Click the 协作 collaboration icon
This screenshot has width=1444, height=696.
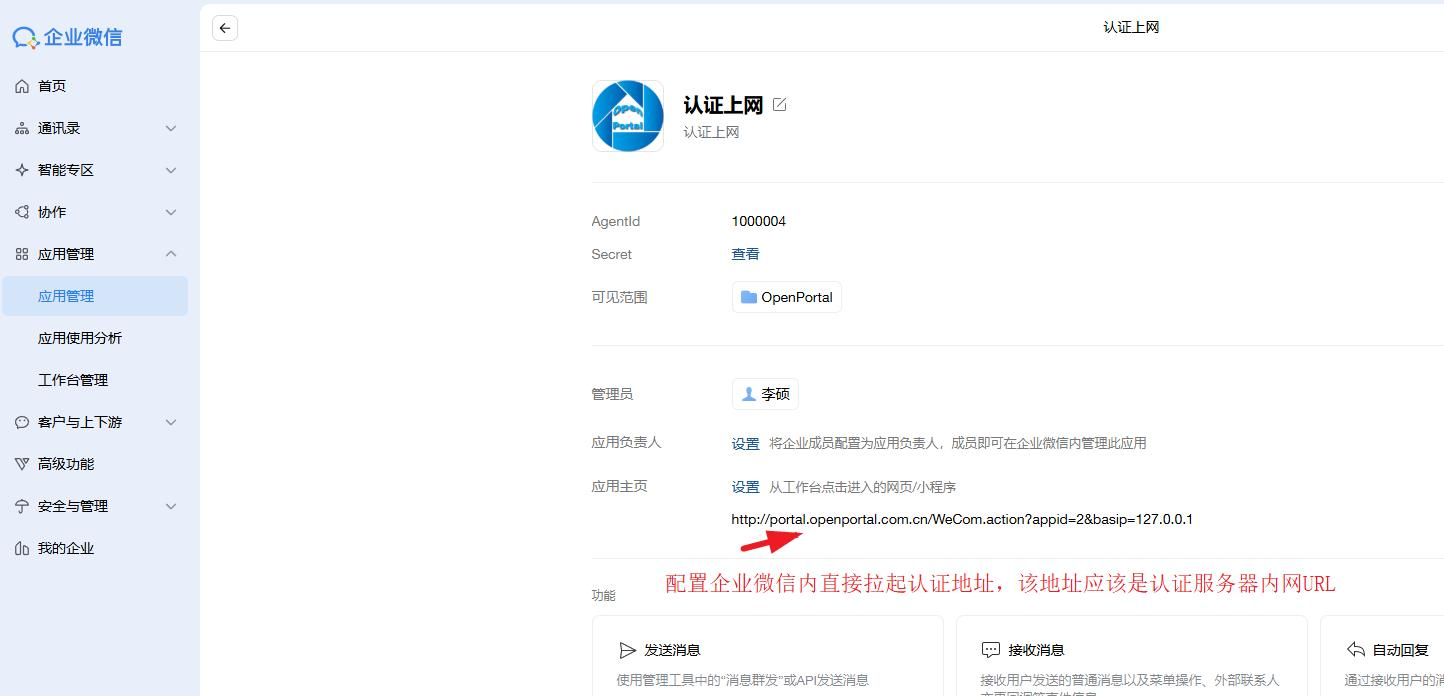[22, 212]
